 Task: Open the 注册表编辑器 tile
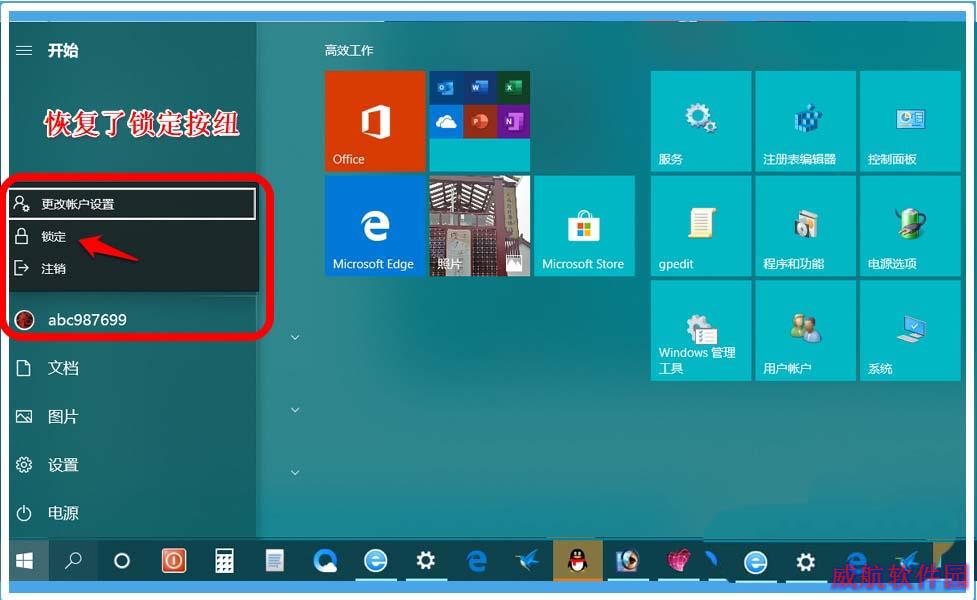click(805, 121)
